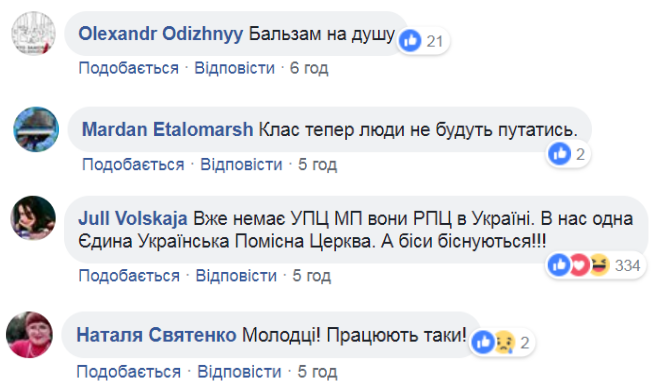Screen dimensions: 659x386
Task: Click the laughing emoji reaction on Jull Volskaja's comment
Action: point(599,265)
